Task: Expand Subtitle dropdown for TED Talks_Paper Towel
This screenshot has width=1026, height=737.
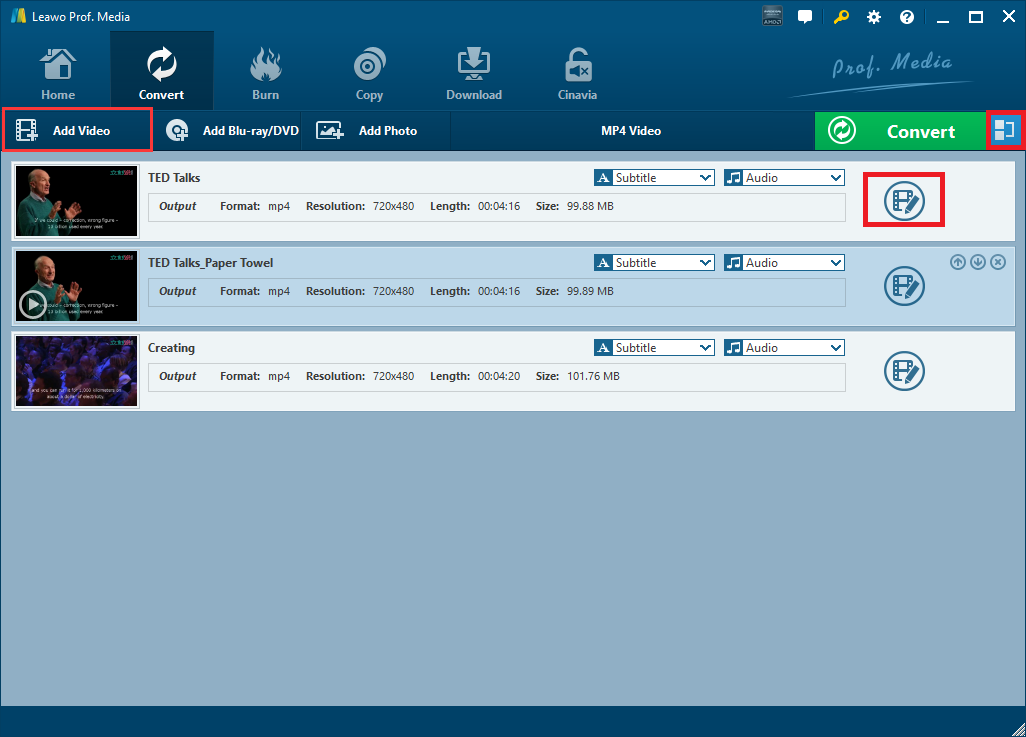Action: click(x=654, y=262)
